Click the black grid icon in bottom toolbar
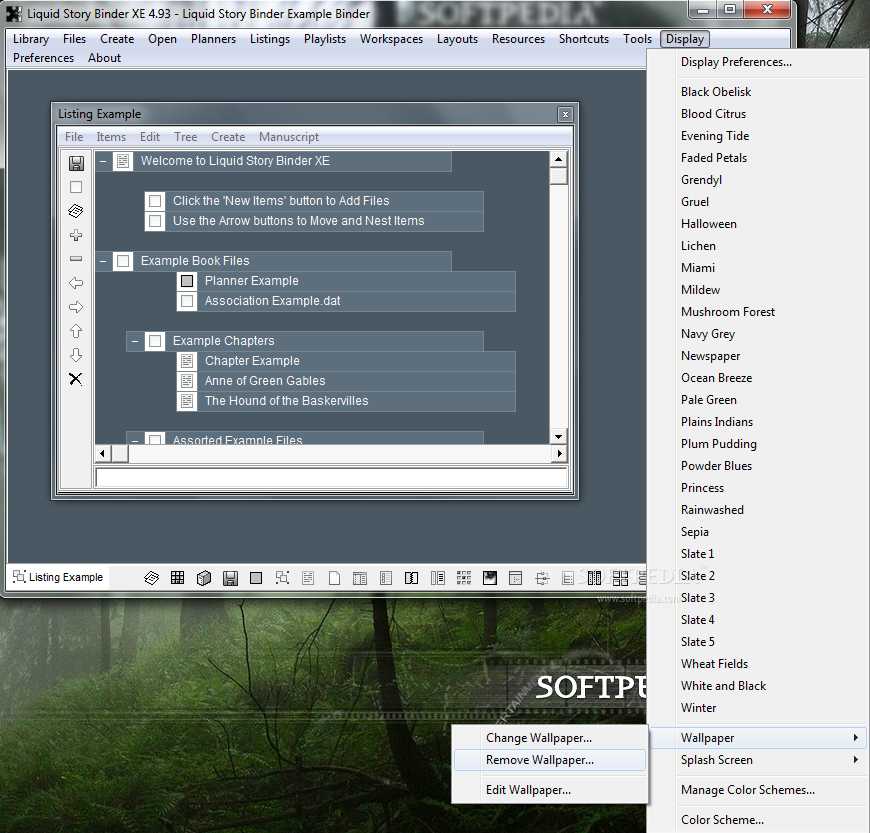 (178, 578)
